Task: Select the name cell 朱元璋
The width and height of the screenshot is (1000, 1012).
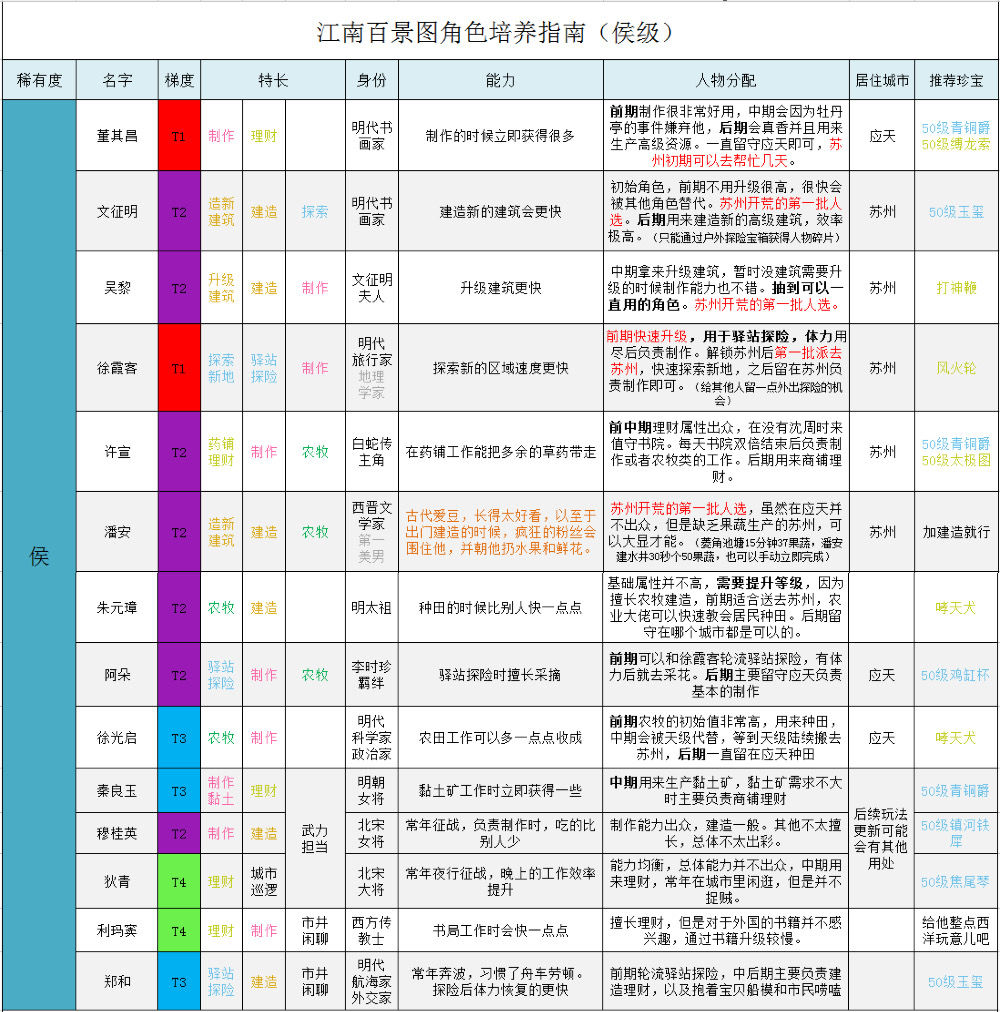Action: pos(117,607)
